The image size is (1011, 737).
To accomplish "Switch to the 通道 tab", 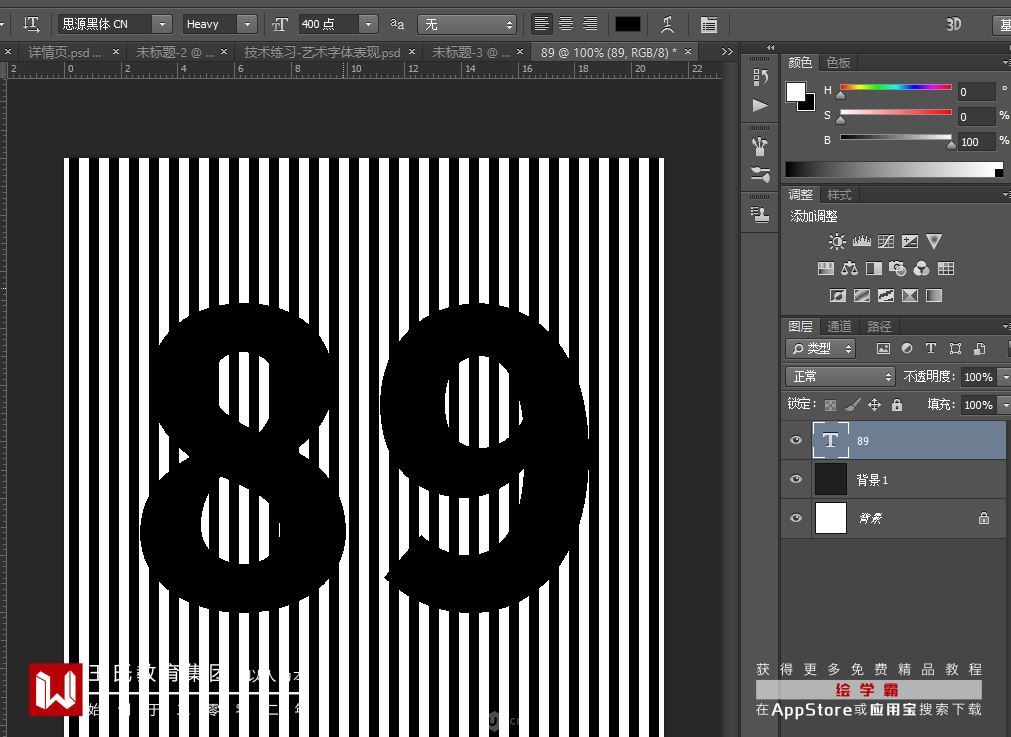I will pos(839,326).
